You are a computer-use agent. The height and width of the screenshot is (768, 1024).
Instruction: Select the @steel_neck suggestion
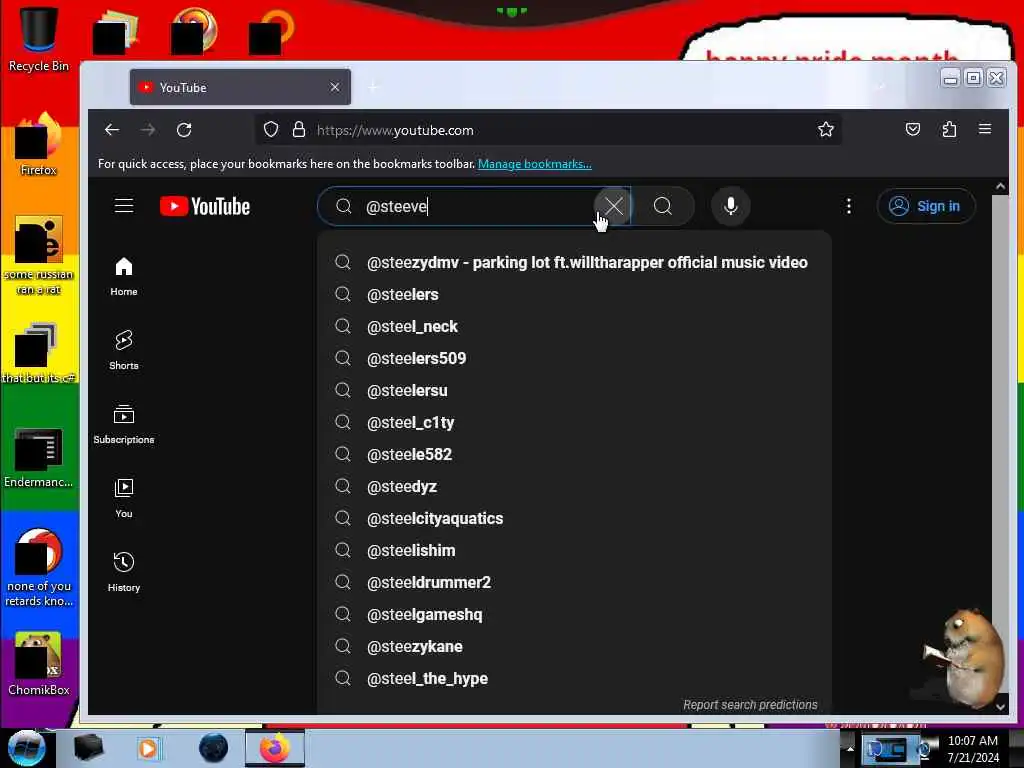[x=574, y=327]
